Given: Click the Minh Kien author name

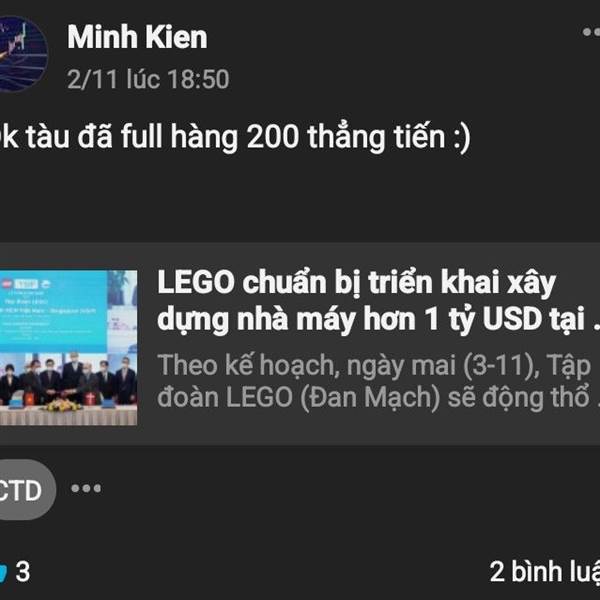Looking at the screenshot, I should tap(137, 37).
